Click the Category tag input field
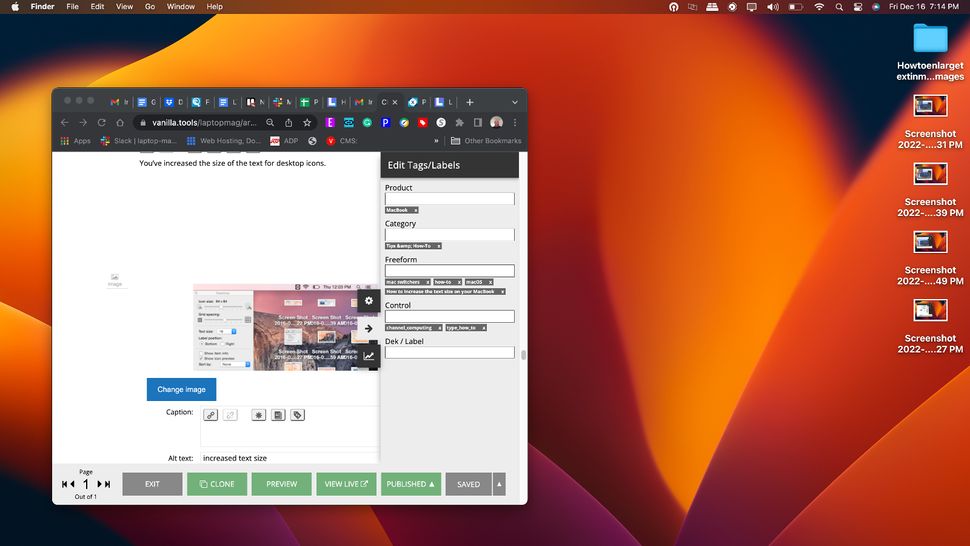This screenshot has width=970, height=546. pyautogui.click(x=450, y=235)
